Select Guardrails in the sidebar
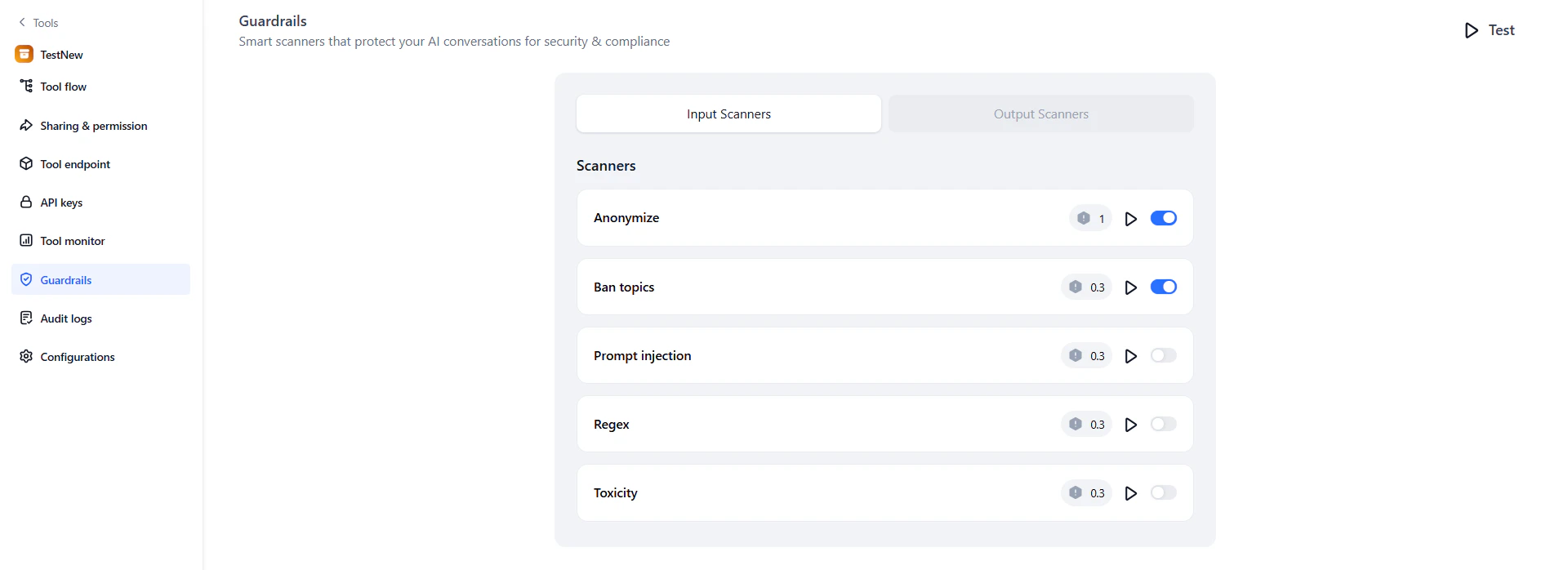The width and height of the screenshot is (1568, 570). pos(66,280)
